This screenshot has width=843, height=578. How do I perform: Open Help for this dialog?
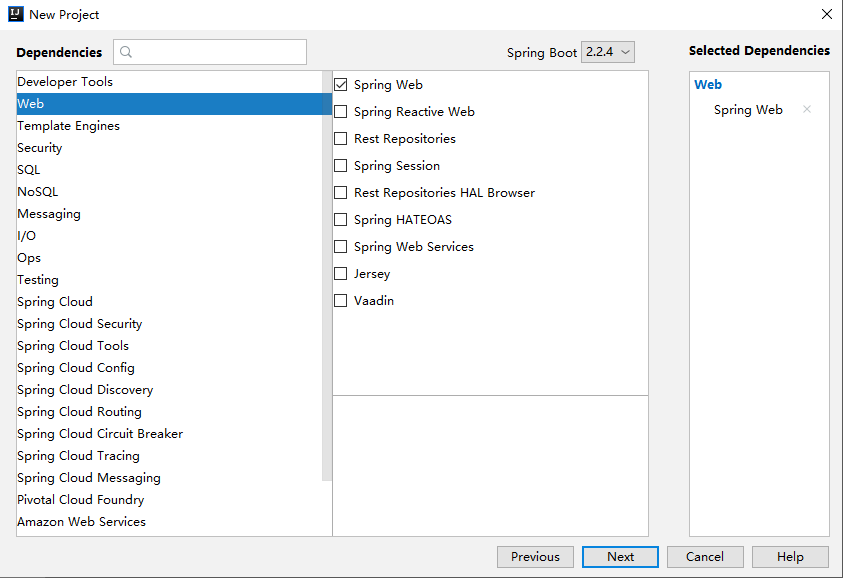pyautogui.click(x=790, y=557)
